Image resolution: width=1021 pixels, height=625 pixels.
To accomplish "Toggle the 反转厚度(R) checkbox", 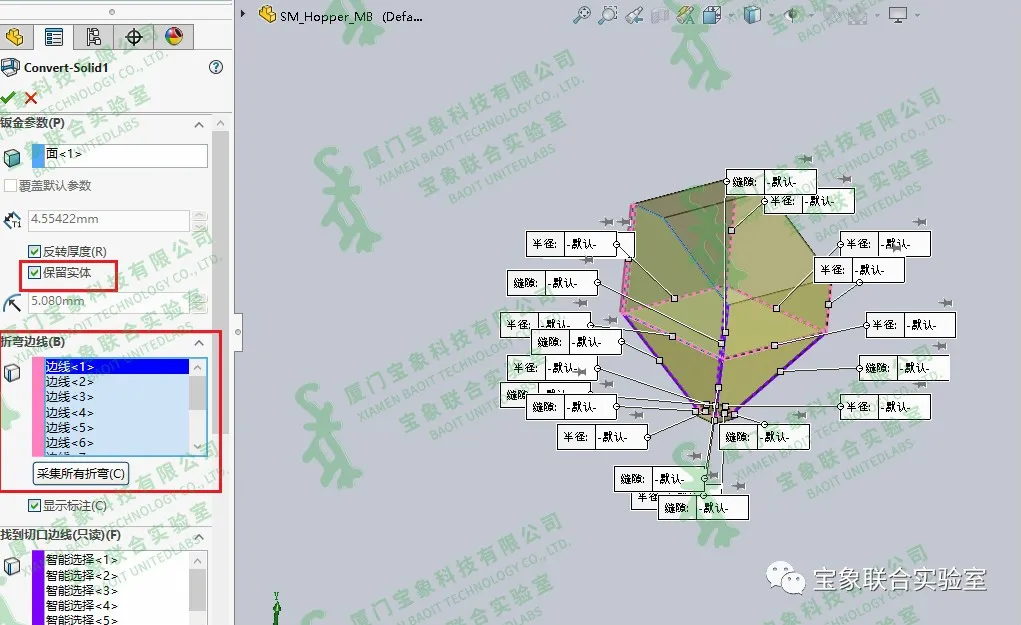I will pos(35,251).
